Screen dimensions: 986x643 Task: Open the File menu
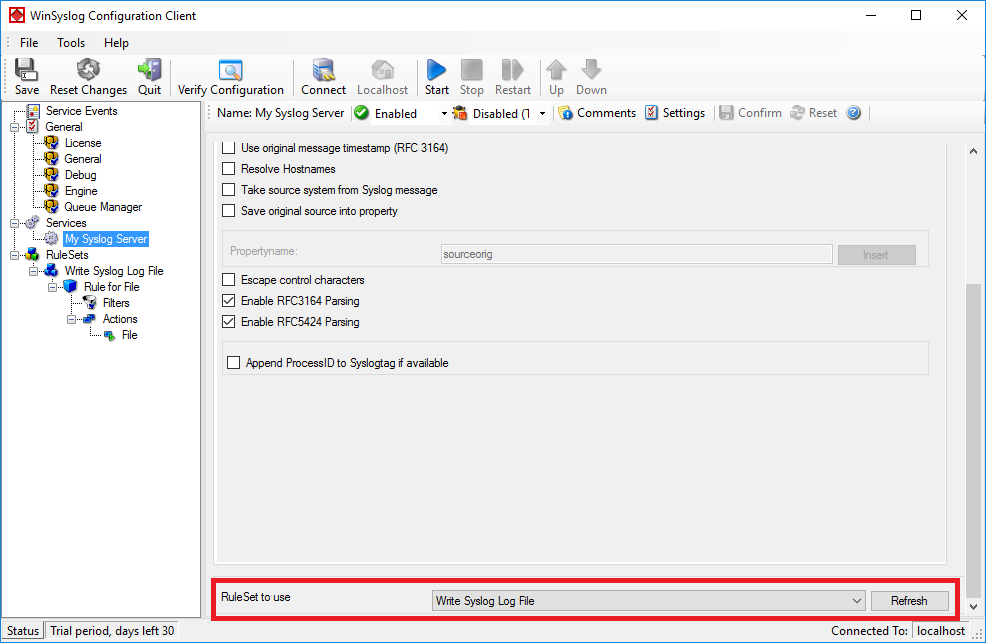(29, 43)
